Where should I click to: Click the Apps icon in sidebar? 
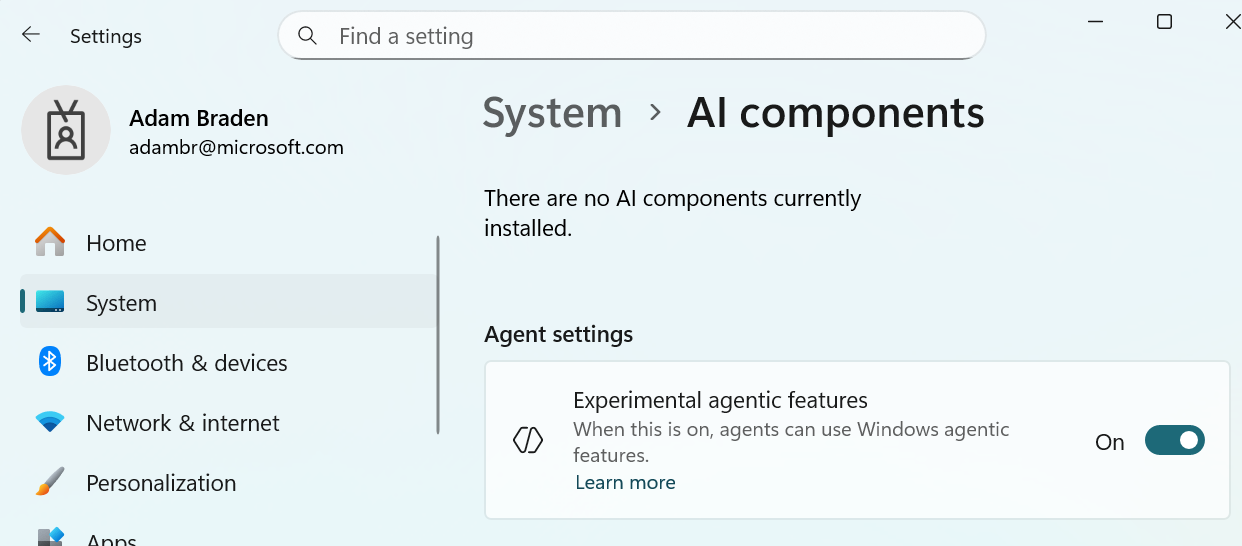point(50,538)
